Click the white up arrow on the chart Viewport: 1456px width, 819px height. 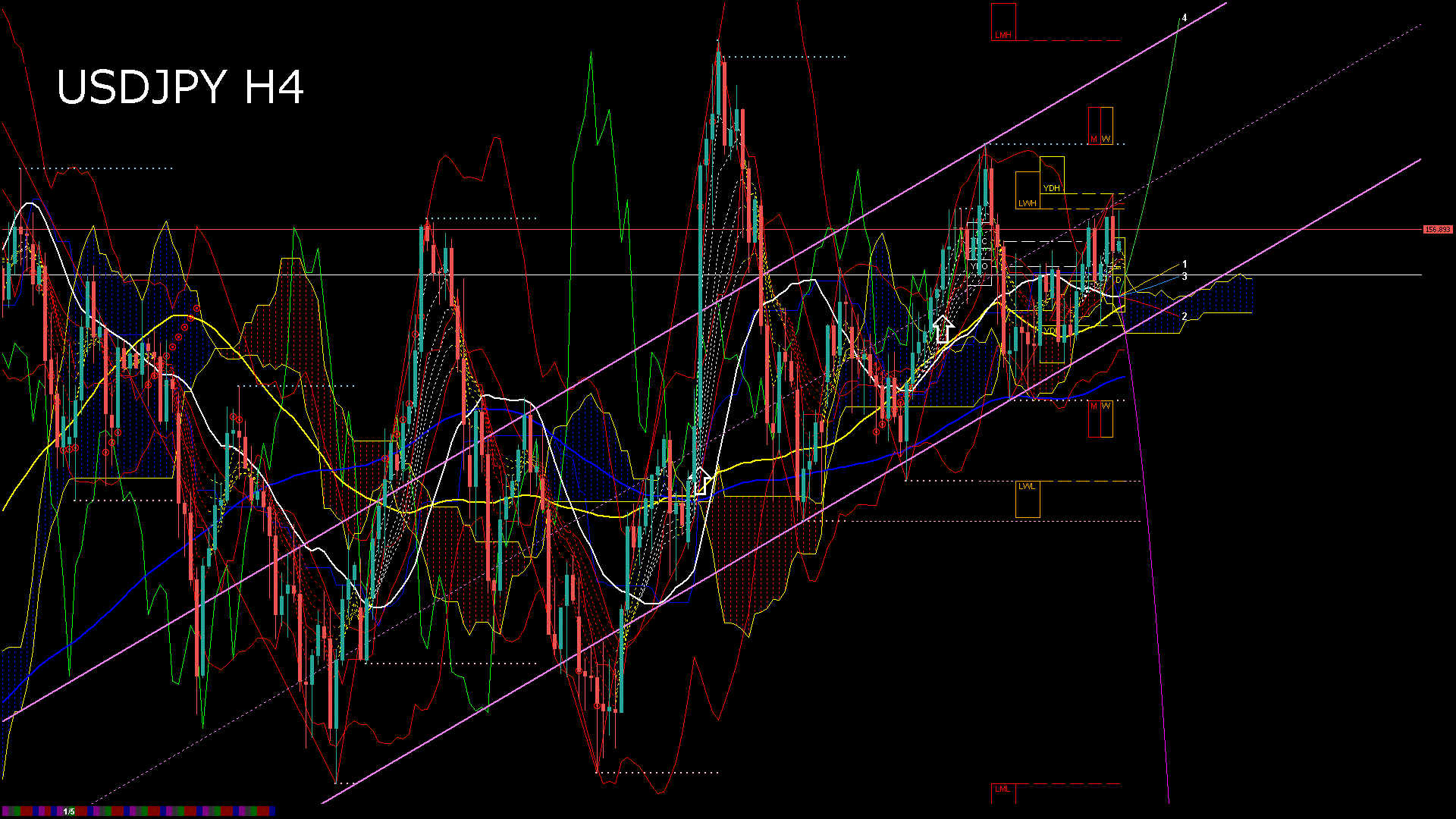click(x=944, y=328)
